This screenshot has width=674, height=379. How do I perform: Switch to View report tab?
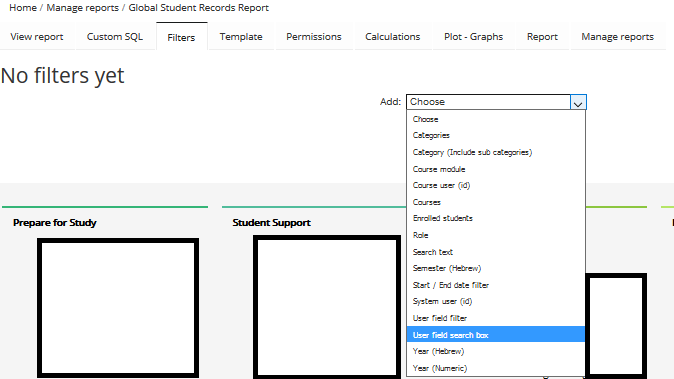(37, 37)
